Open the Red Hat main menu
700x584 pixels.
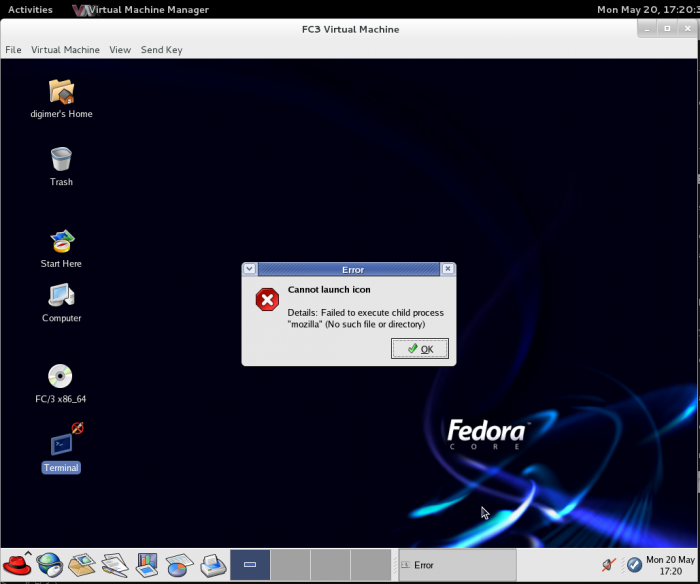coord(17,565)
